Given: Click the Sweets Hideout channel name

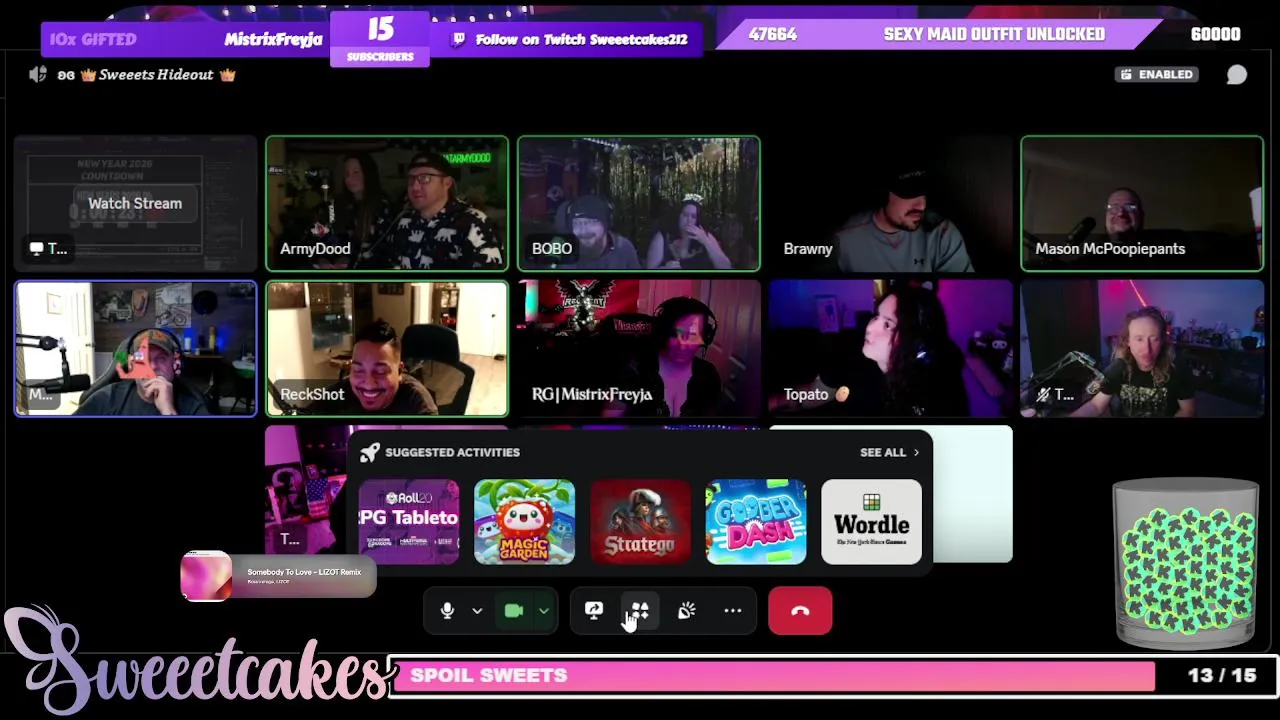Looking at the screenshot, I should tap(157, 75).
